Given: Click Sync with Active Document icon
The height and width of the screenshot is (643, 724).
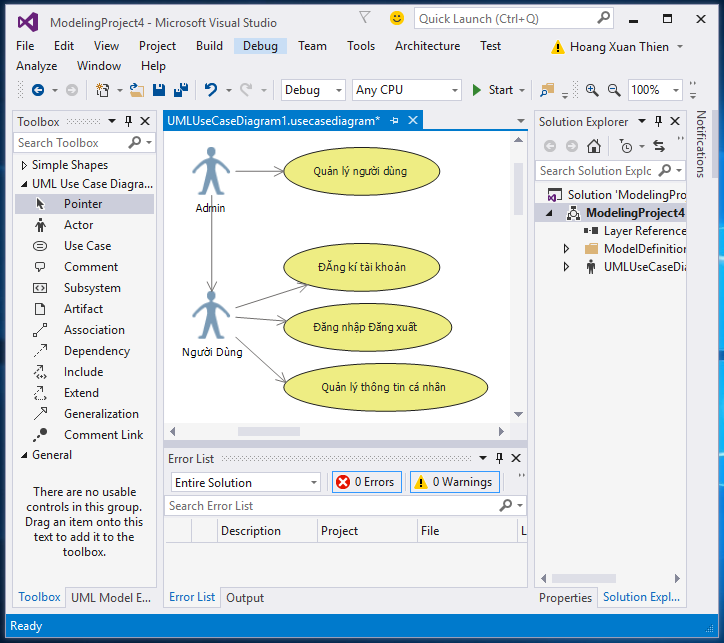Looking at the screenshot, I should coord(659,146).
